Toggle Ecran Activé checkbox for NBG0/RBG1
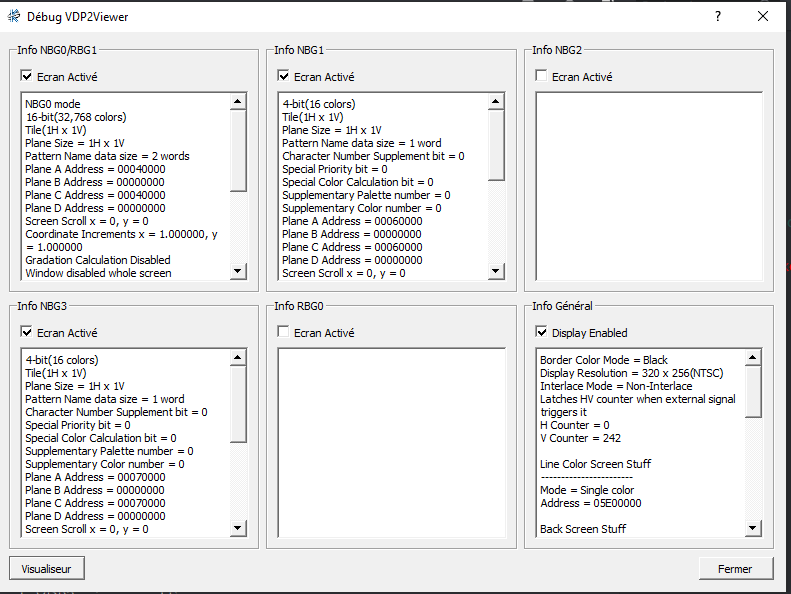Image resolution: width=791 pixels, height=594 pixels. pos(26,76)
